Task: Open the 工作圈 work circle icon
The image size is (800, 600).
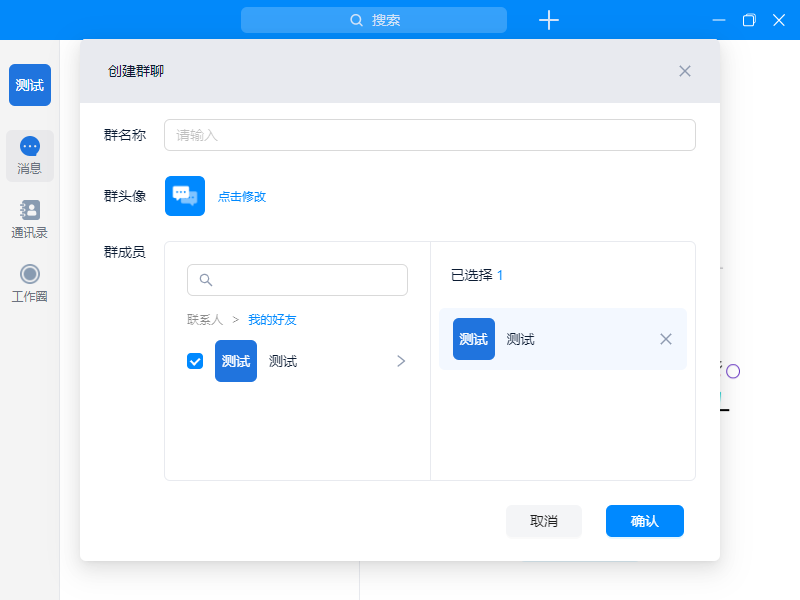Action: point(30,283)
